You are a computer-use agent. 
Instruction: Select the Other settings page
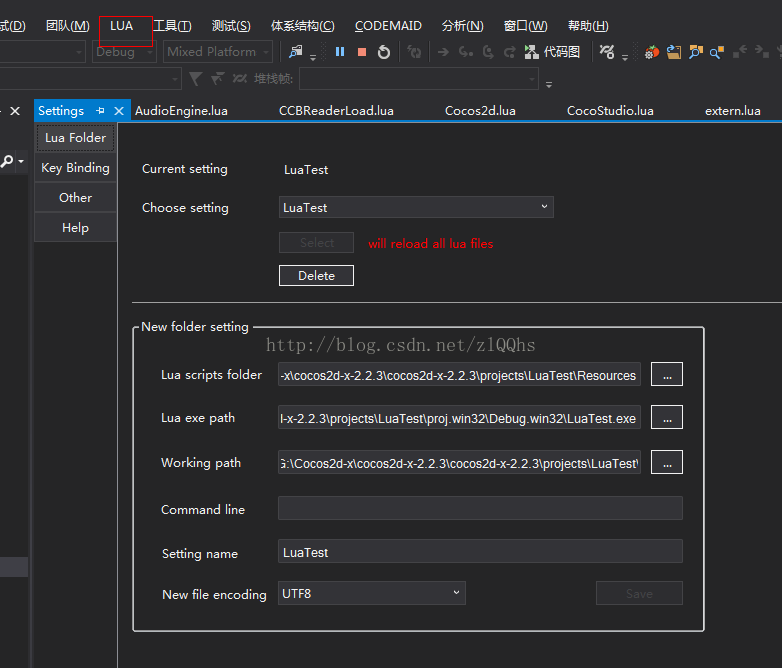point(75,198)
